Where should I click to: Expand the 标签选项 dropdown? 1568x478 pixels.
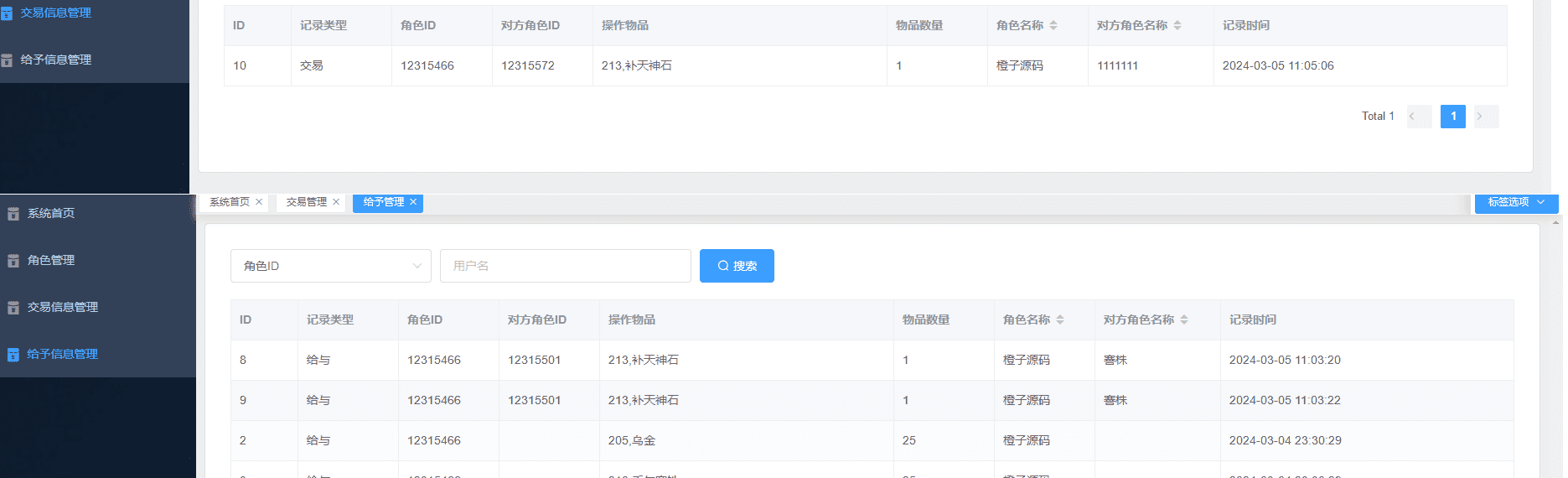tap(1515, 202)
